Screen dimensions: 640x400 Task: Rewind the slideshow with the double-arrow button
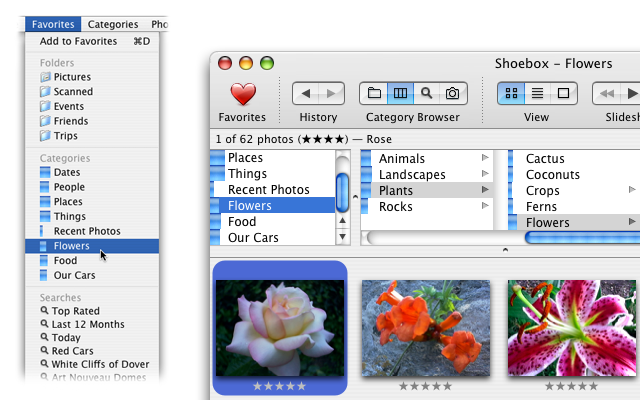[607, 94]
